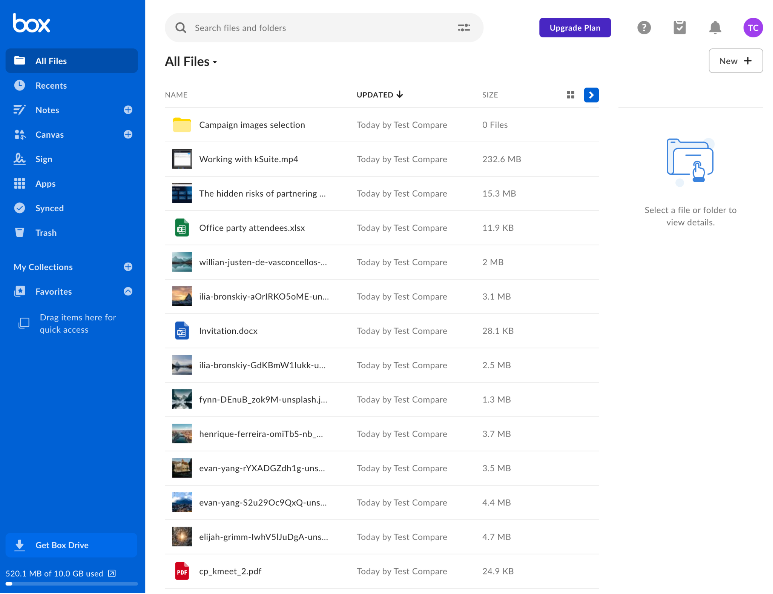Open Campaign images selection folder icon

click(x=181, y=125)
